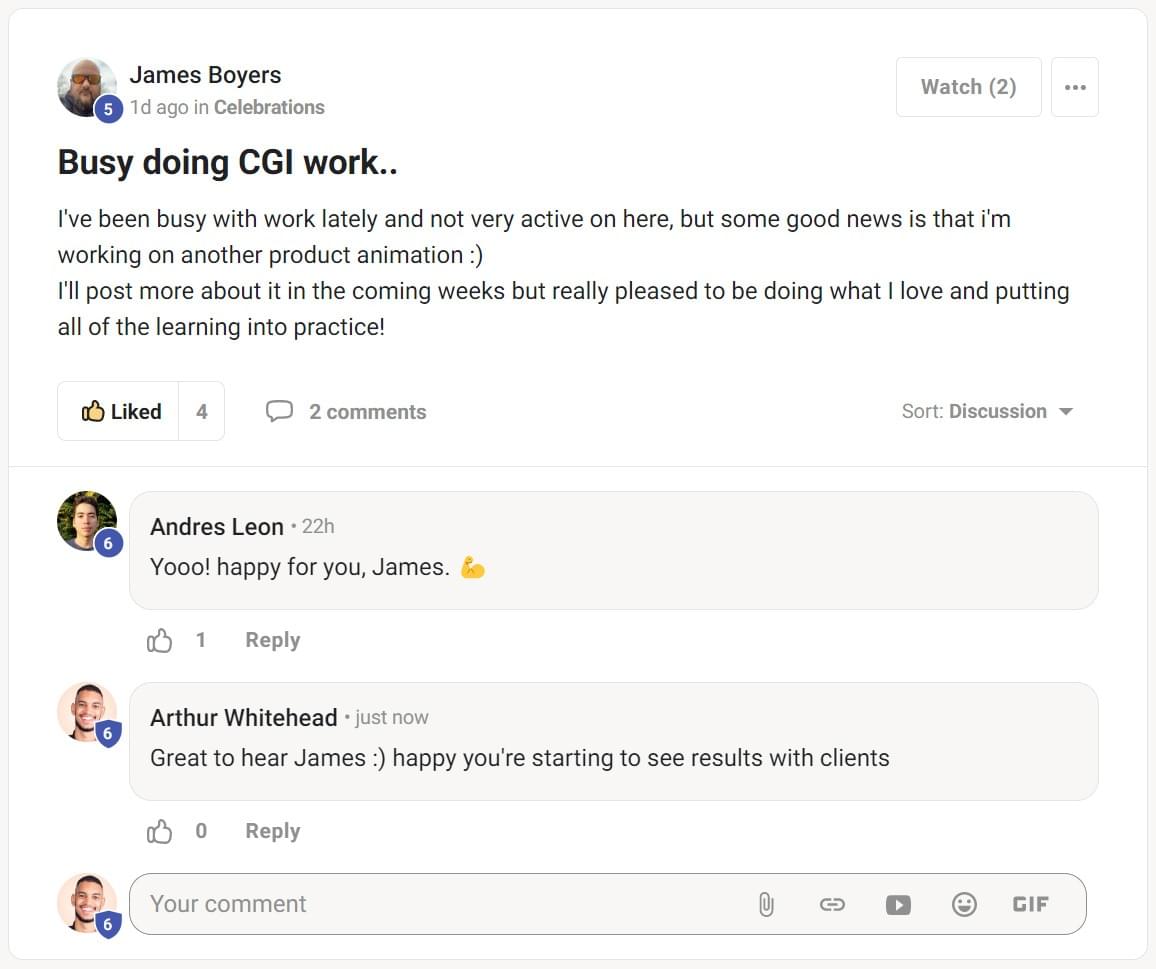Click the speech bubble comments icon
The width and height of the screenshot is (1156, 969).
(x=279, y=411)
